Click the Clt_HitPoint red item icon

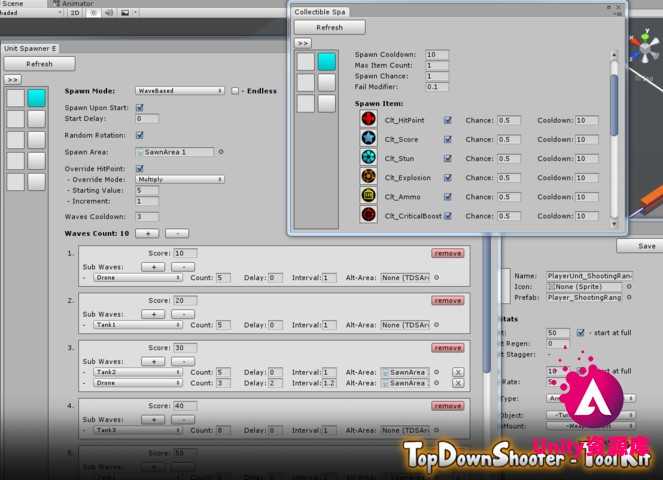(368, 119)
